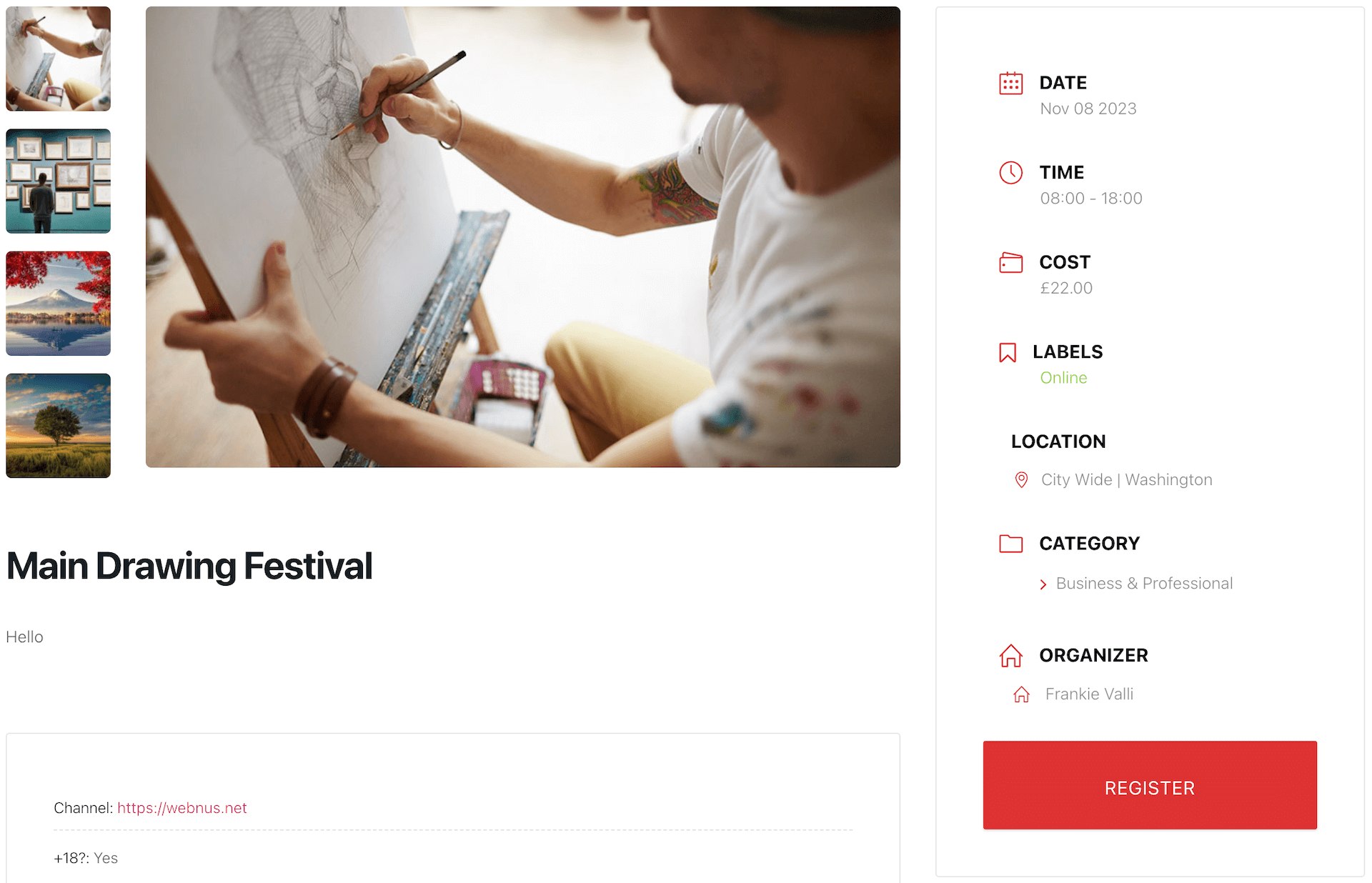Click the wallet icon beside Cost

click(1010, 263)
